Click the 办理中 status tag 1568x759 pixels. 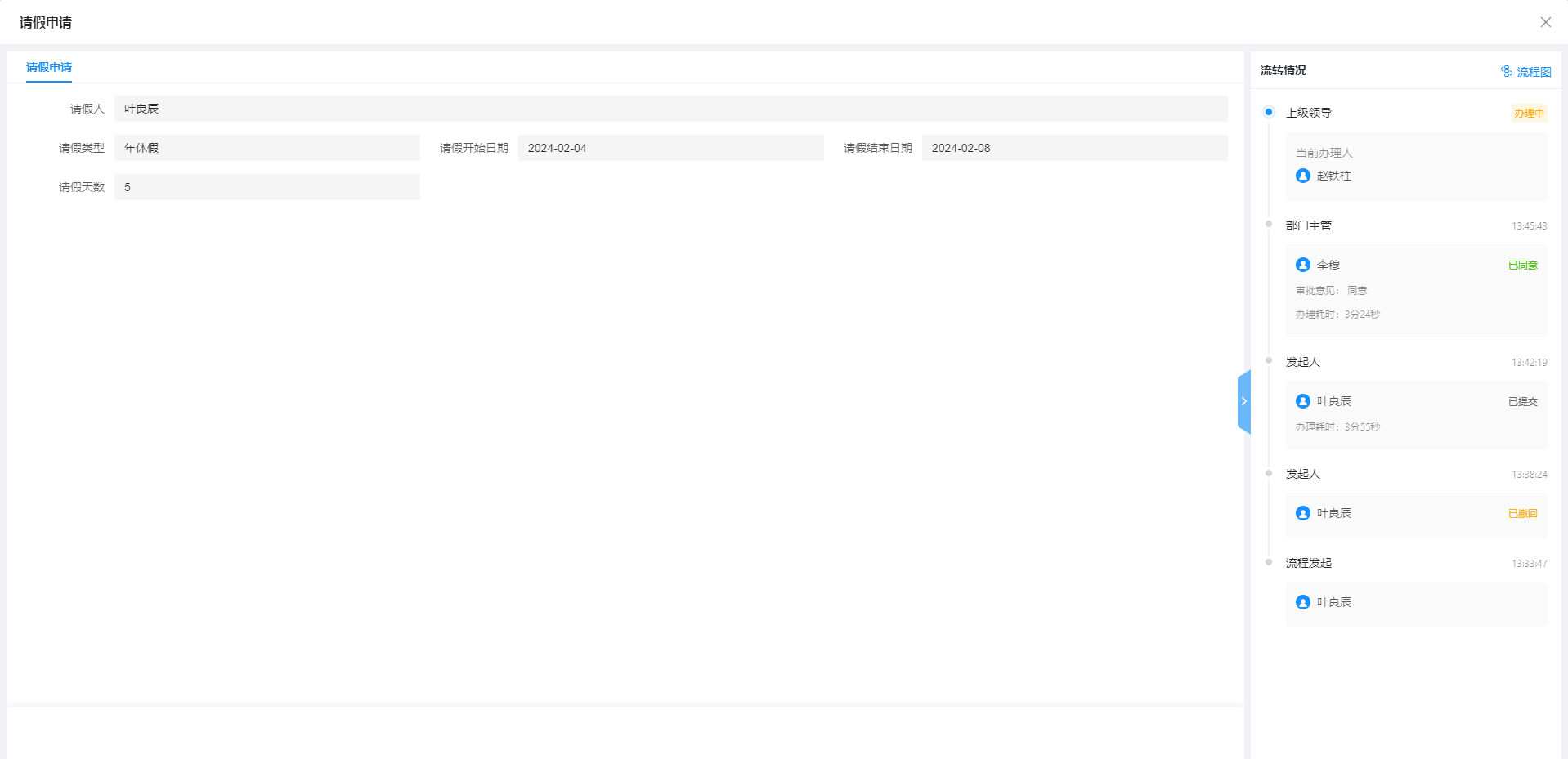click(x=1529, y=114)
